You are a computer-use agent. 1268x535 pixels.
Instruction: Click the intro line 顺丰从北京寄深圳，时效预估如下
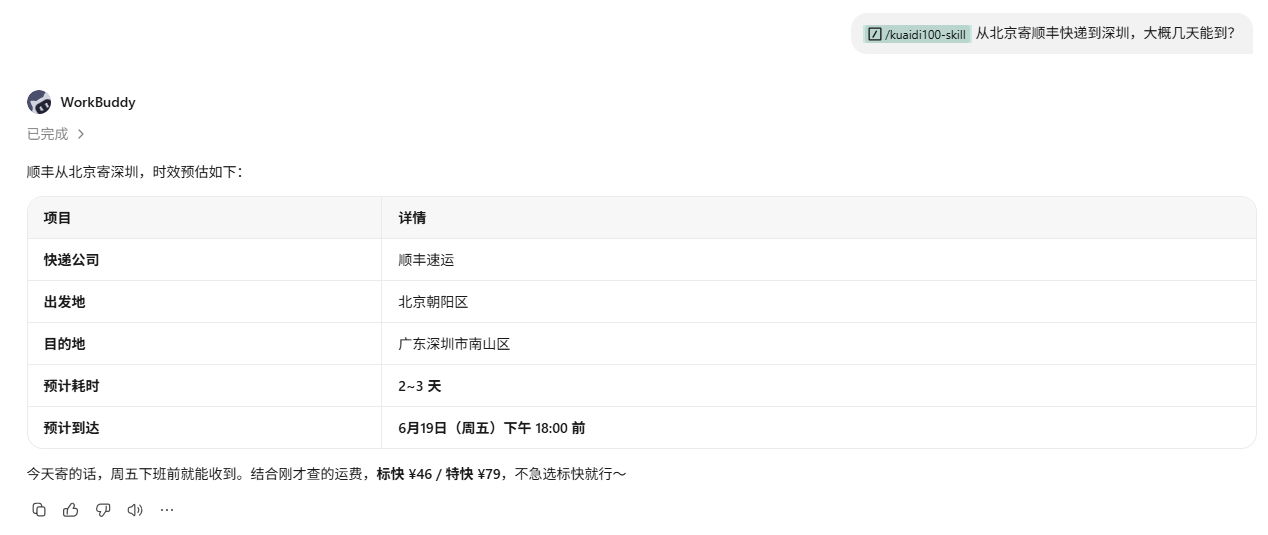(x=135, y=172)
